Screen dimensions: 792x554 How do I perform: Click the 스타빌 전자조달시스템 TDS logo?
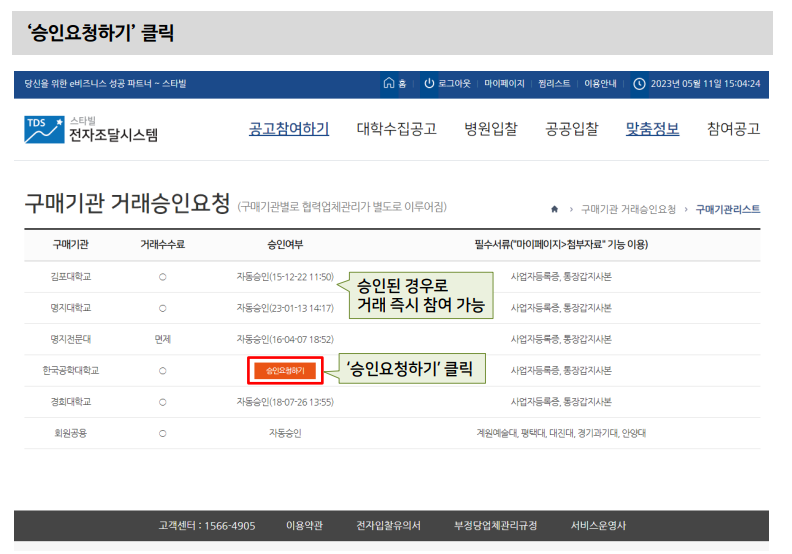91,129
